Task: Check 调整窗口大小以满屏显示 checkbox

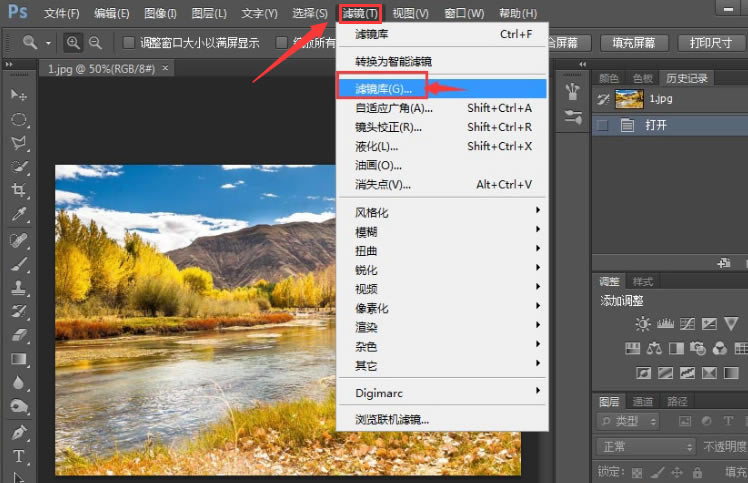Action: (128, 42)
